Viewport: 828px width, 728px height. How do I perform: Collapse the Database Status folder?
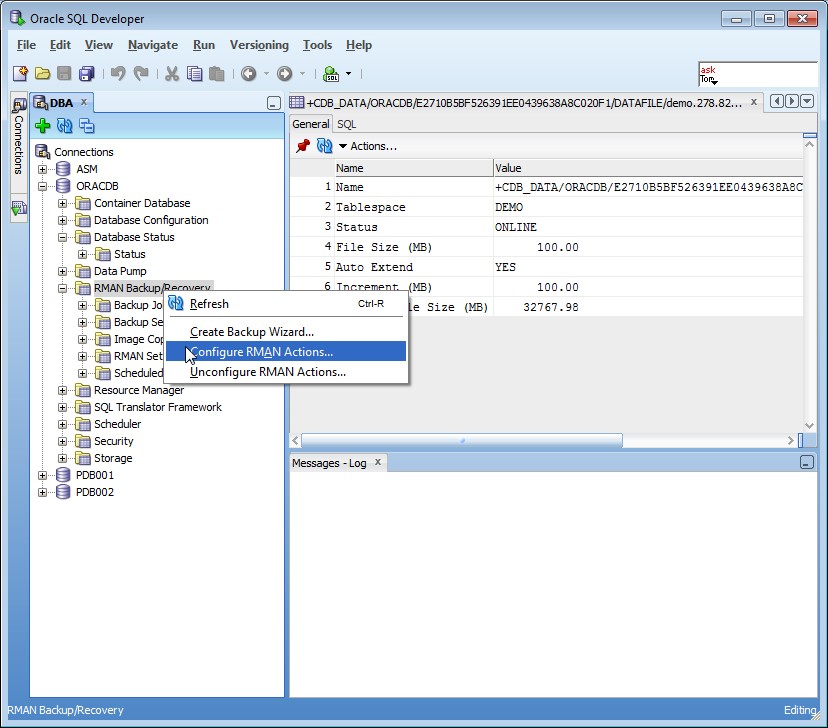click(62, 237)
